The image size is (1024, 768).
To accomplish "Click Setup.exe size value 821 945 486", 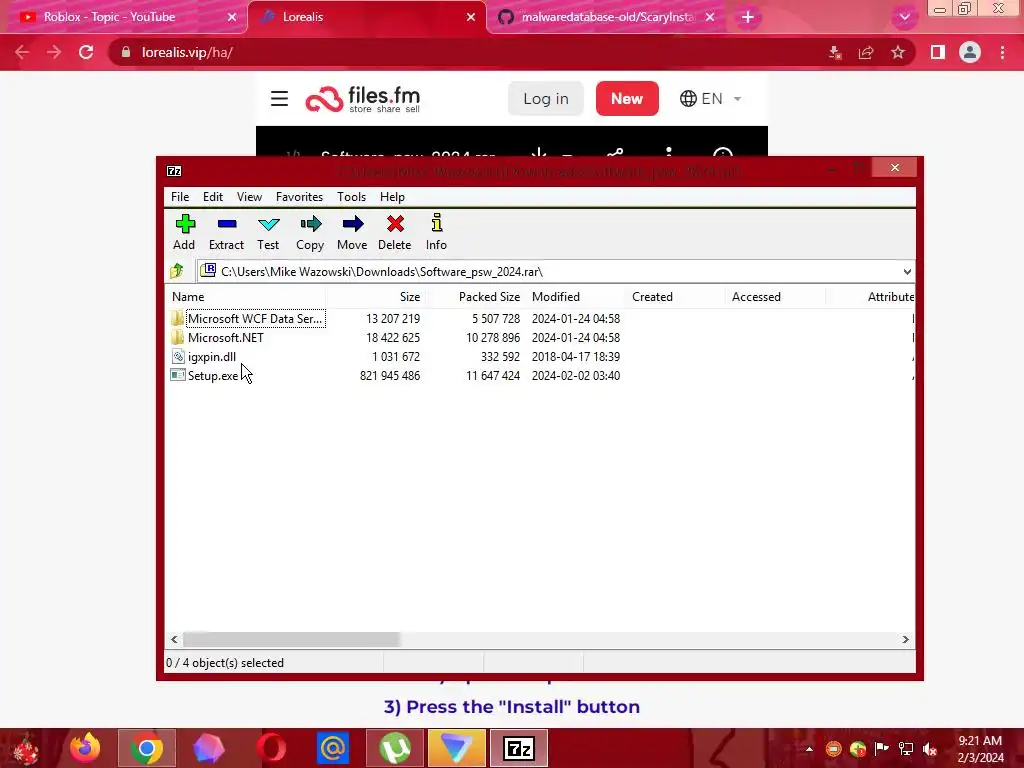I will [x=390, y=376].
